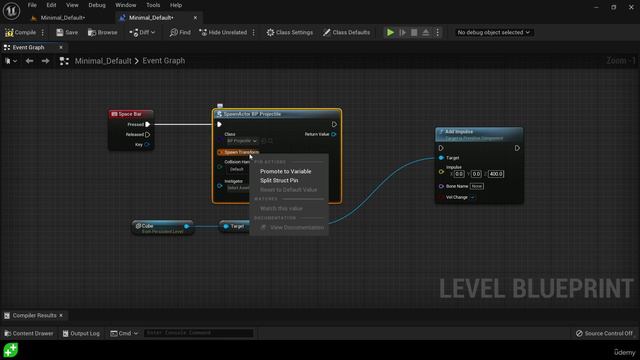This screenshot has height=360, width=640.
Task: Click the eject button in play controls
Action: coord(426,32)
